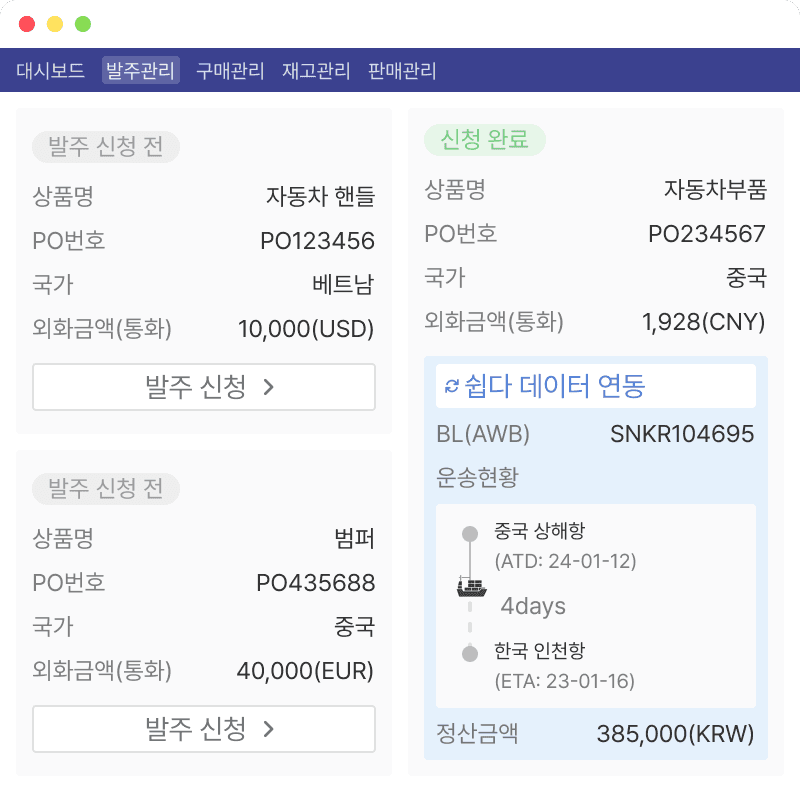The height and width of the screenshot is (792, 800).
Task: Click chevron arrow on 범퍼 발주 신청
Action: tap(268, 730)
